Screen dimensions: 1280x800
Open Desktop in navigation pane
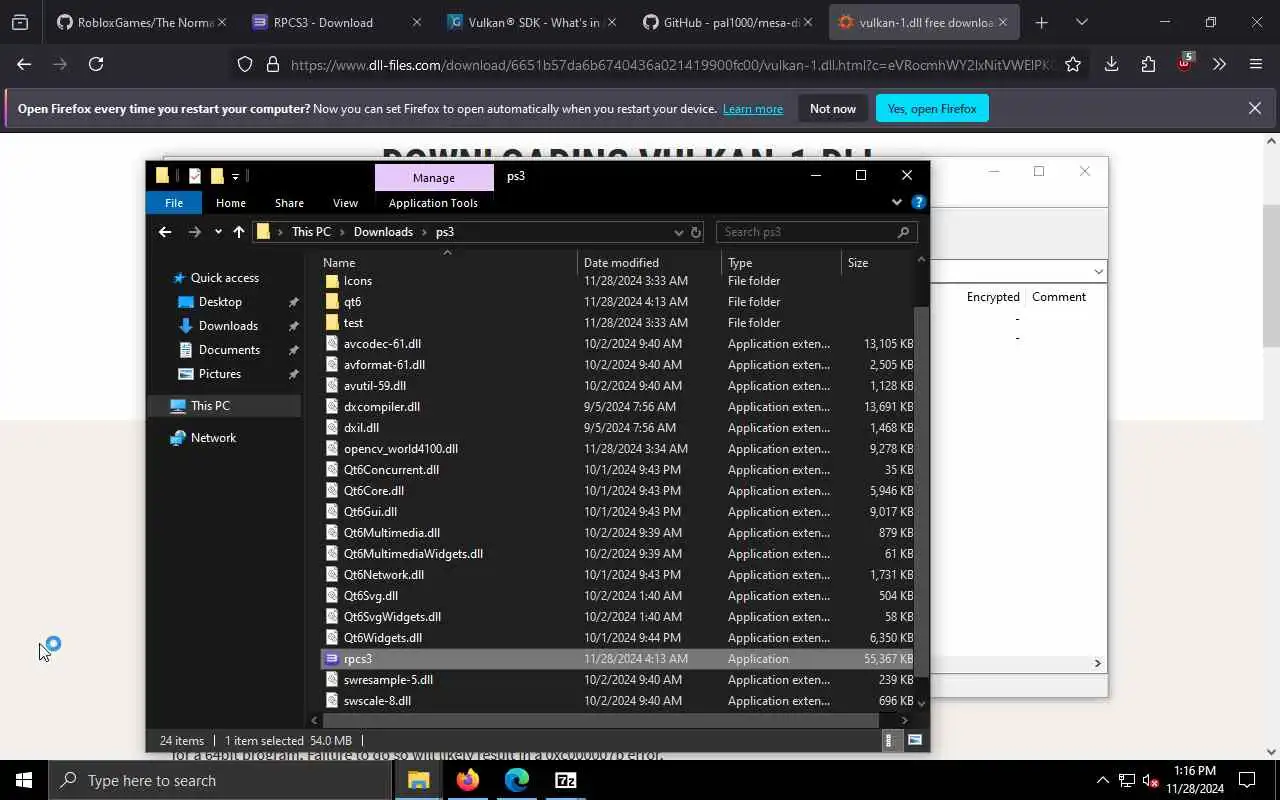coord(220,302)
